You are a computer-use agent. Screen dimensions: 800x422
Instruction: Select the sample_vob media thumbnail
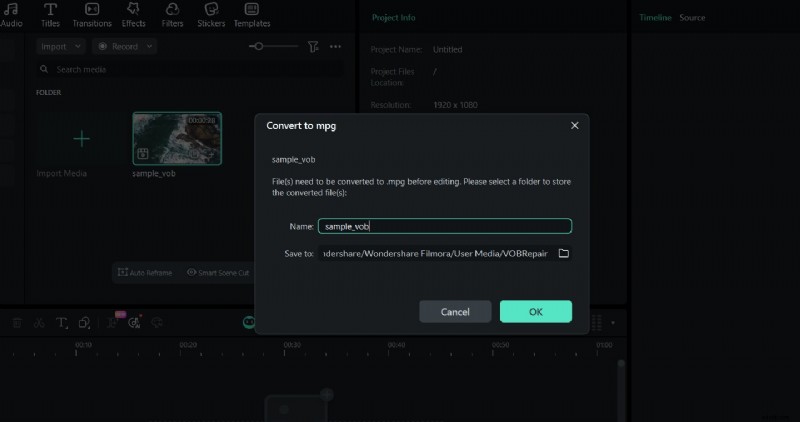pyautogui.click(x=177, y=138)
